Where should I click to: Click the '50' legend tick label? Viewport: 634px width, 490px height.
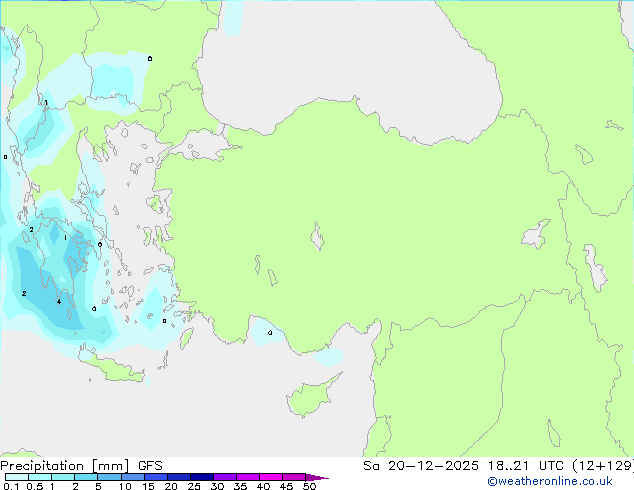pos(309,486)
